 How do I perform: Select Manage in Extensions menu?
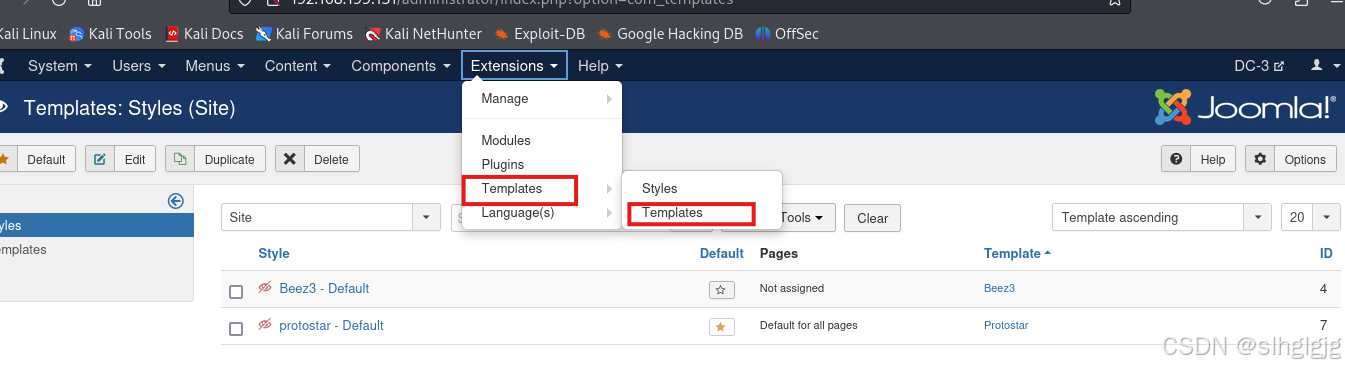[x=542, y=99]
